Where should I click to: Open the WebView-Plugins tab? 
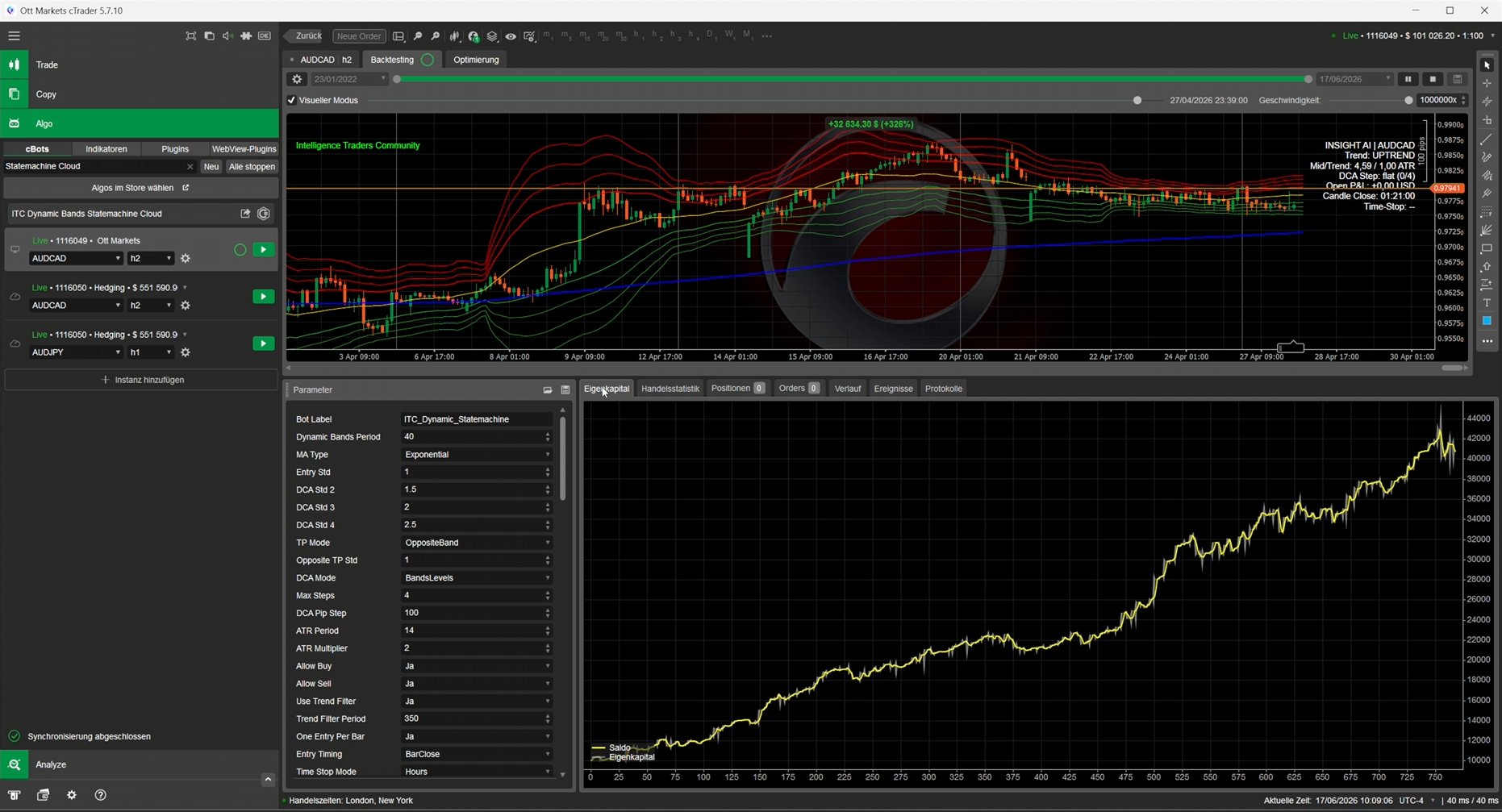point(244,149)
